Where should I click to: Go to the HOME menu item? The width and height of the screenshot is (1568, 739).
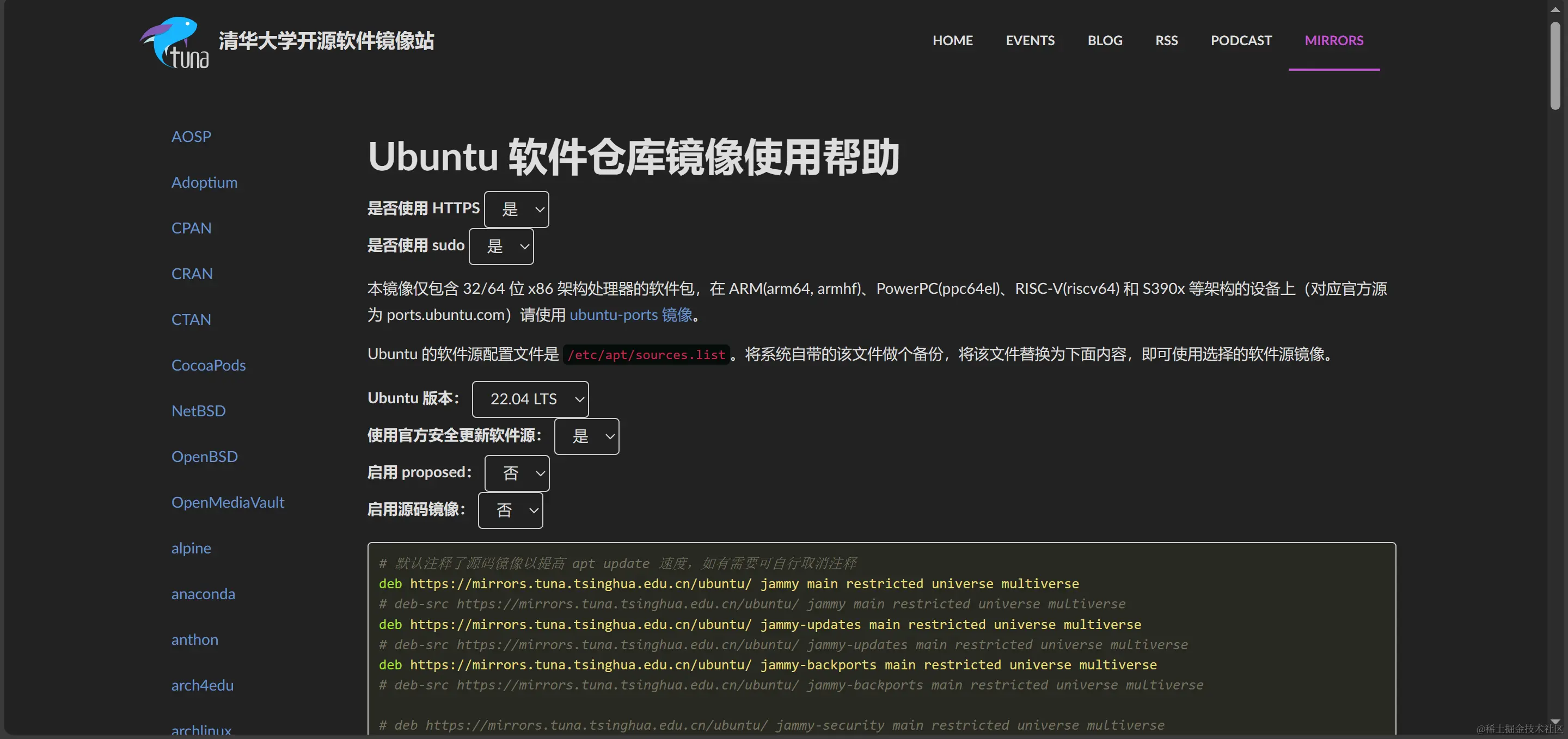[x=952, y=41]
